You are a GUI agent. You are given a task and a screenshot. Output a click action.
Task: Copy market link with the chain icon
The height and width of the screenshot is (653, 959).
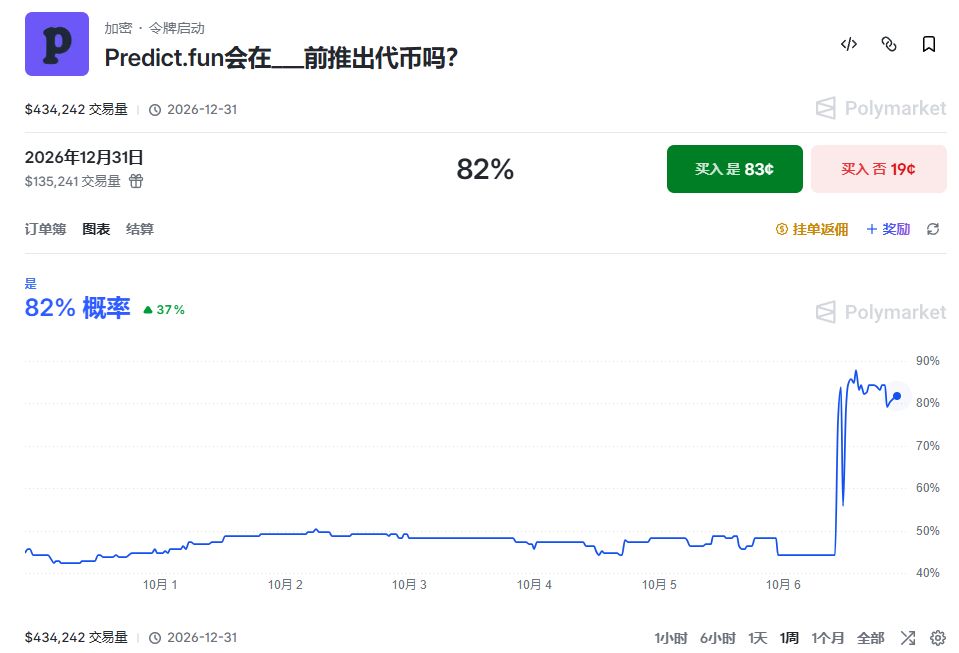click(x=889, y=44)
